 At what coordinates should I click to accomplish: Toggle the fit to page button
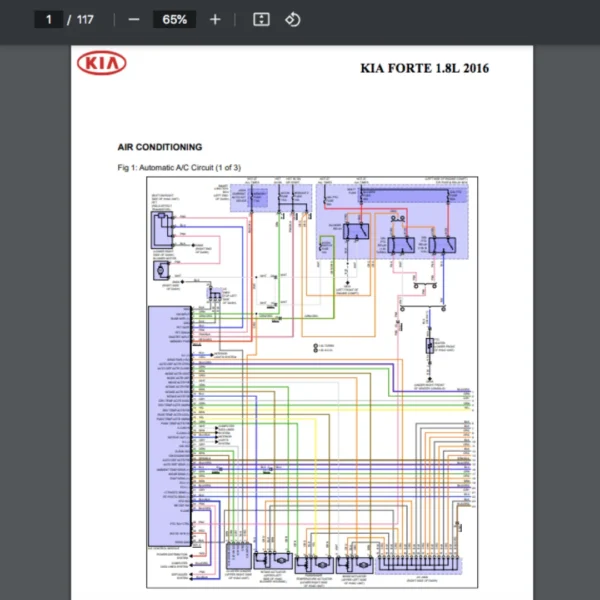click(261, 19)
